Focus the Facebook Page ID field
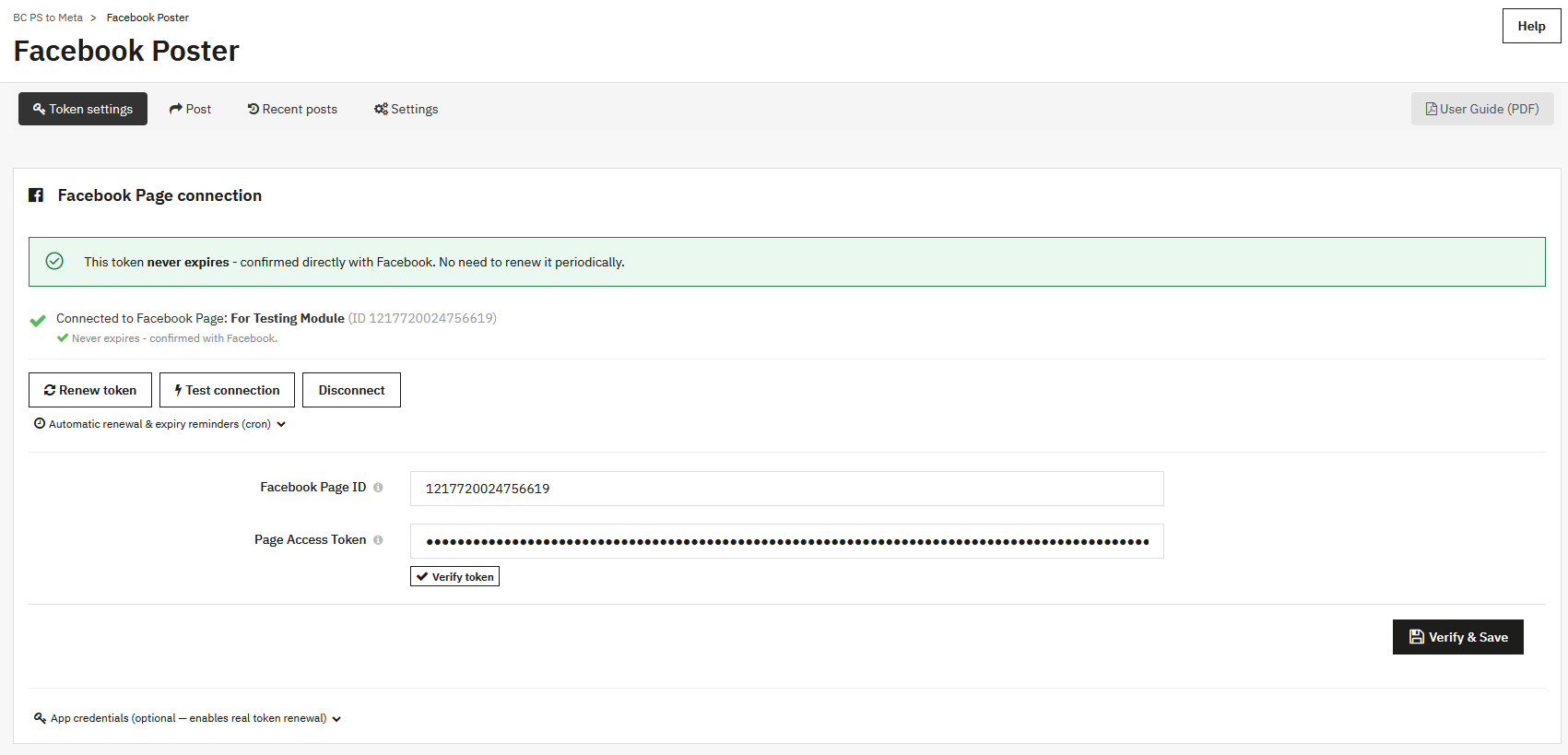1568x755 pixels. click(x=787, y=489)
